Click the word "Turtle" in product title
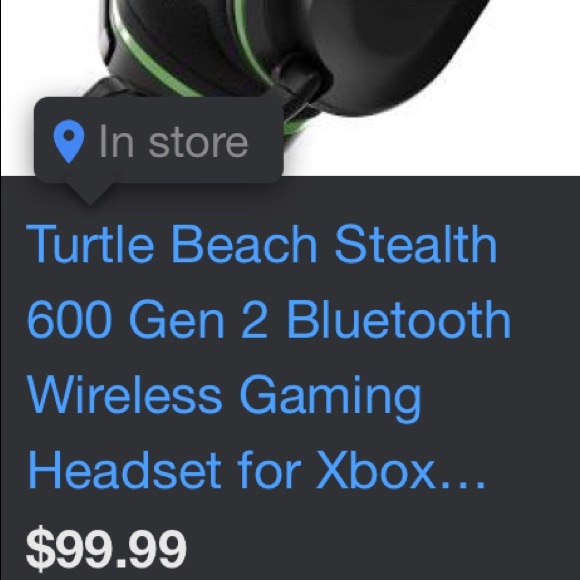This screenshot has width=580, height=580. pyautogui.click(x=90, y=244)
